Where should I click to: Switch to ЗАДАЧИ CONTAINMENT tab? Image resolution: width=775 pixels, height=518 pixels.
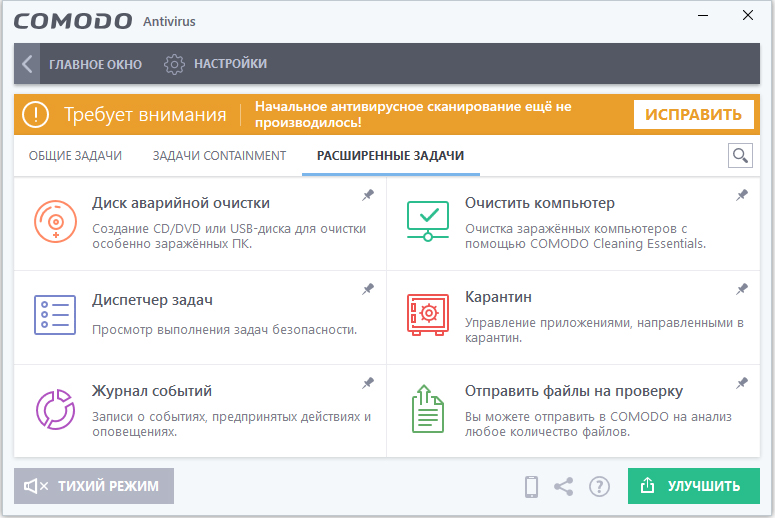pos(219,156)
